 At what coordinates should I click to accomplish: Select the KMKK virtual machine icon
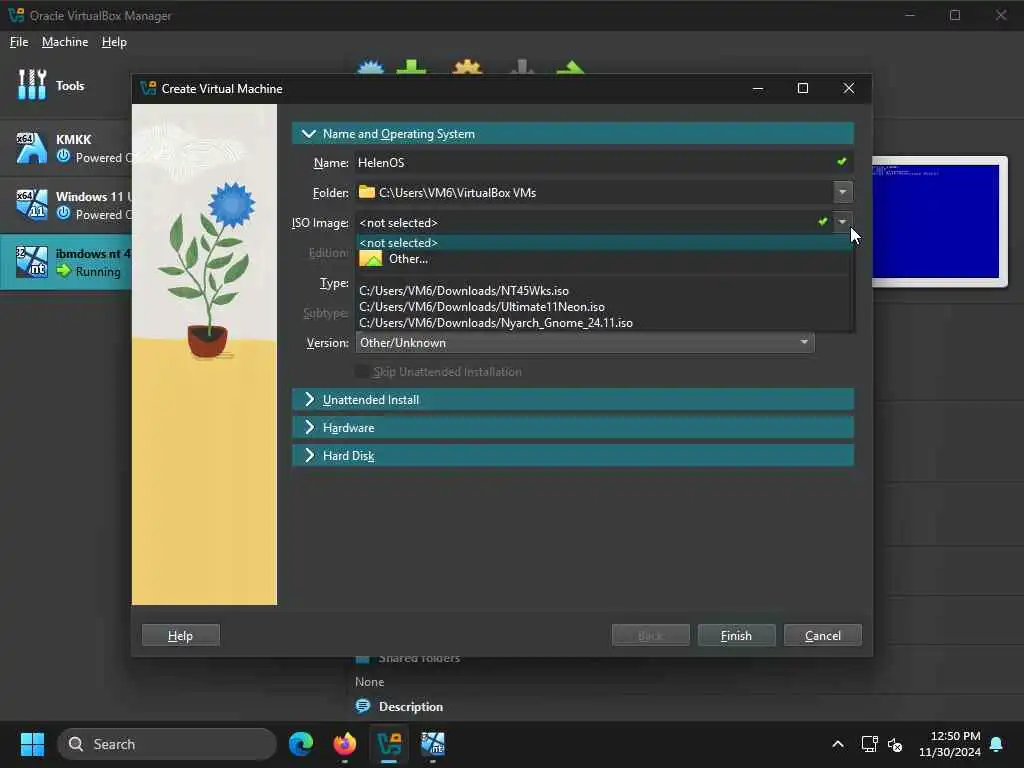click(x=31, y=148)
